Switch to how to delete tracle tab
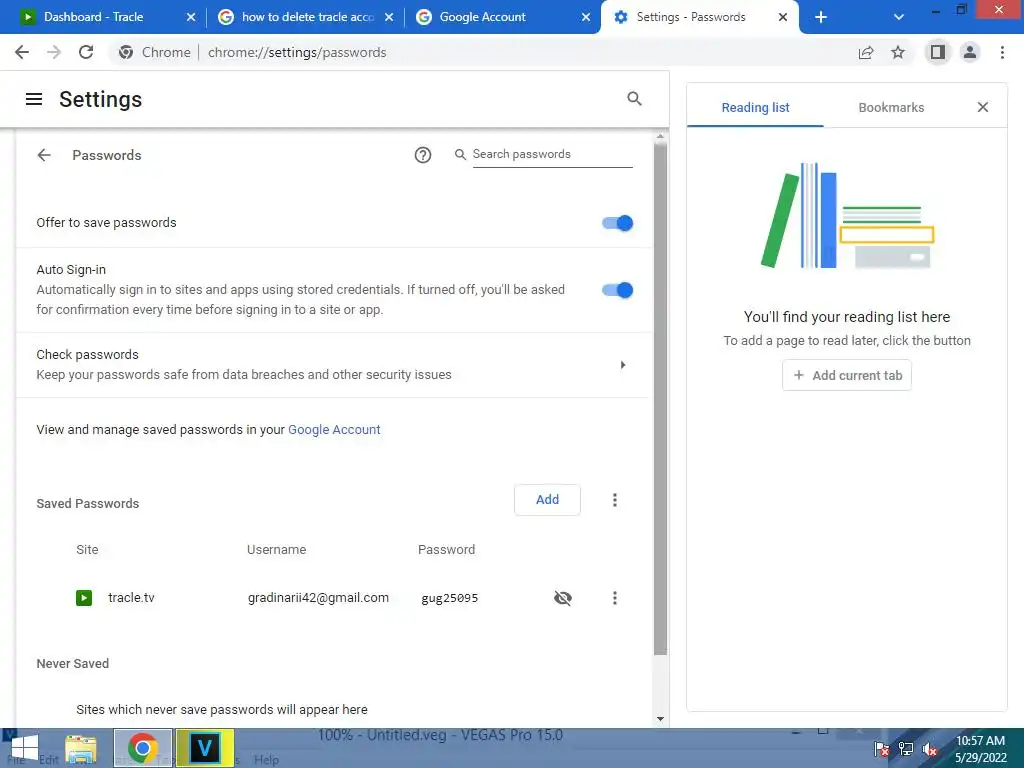The image size is (1024, 768). pos(308,17)
